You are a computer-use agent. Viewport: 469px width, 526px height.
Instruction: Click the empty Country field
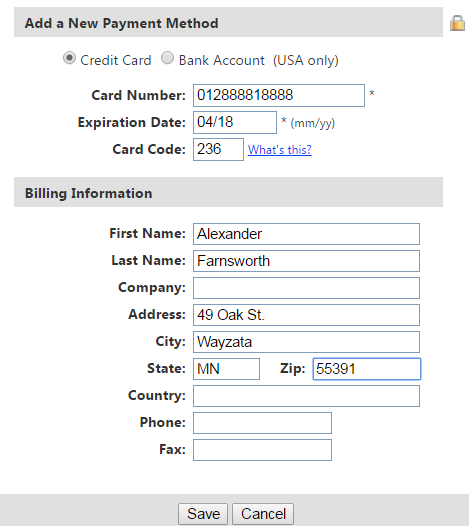pos(306,396)
